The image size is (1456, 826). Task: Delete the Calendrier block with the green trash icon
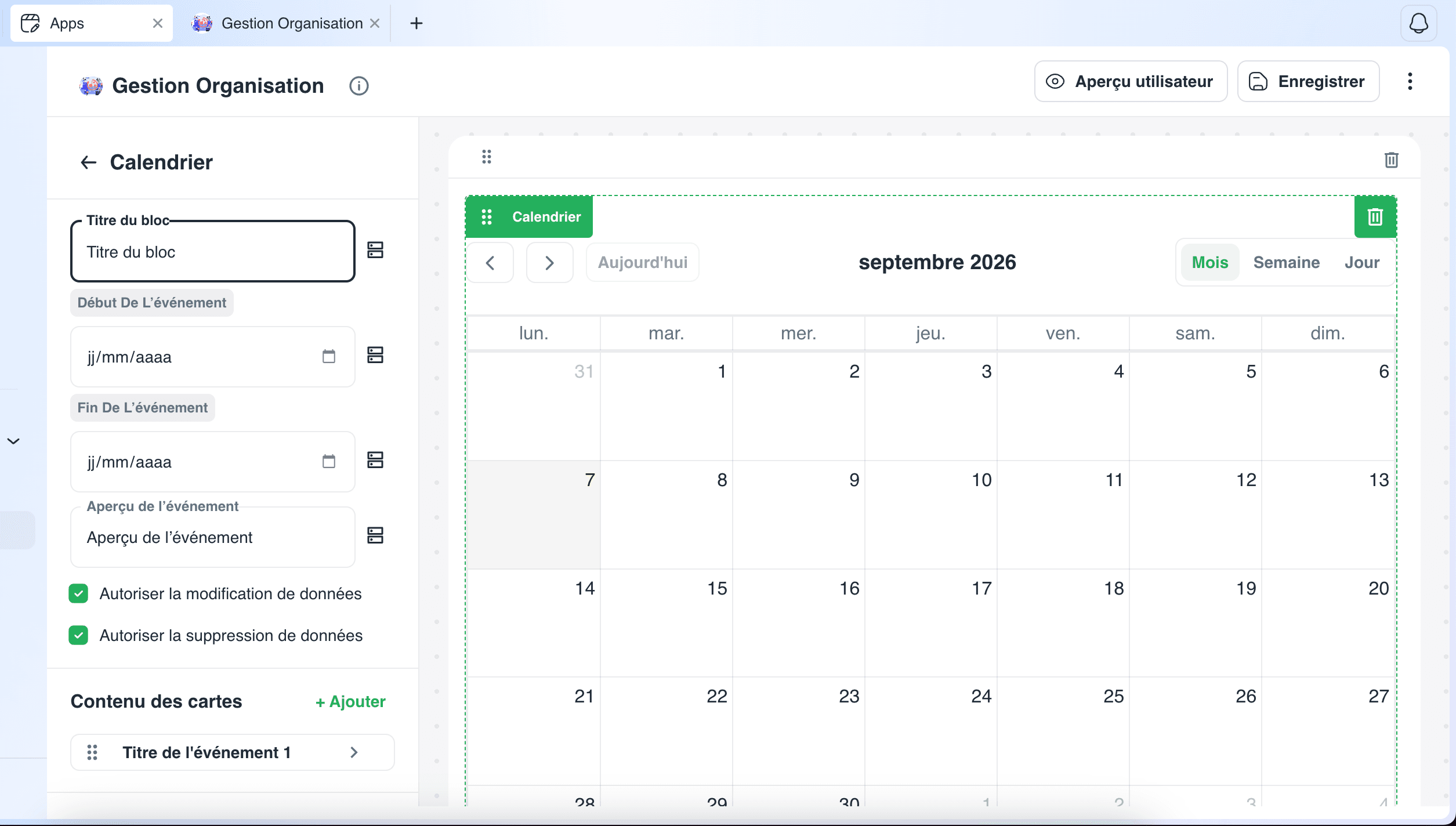coord(1375,217)
